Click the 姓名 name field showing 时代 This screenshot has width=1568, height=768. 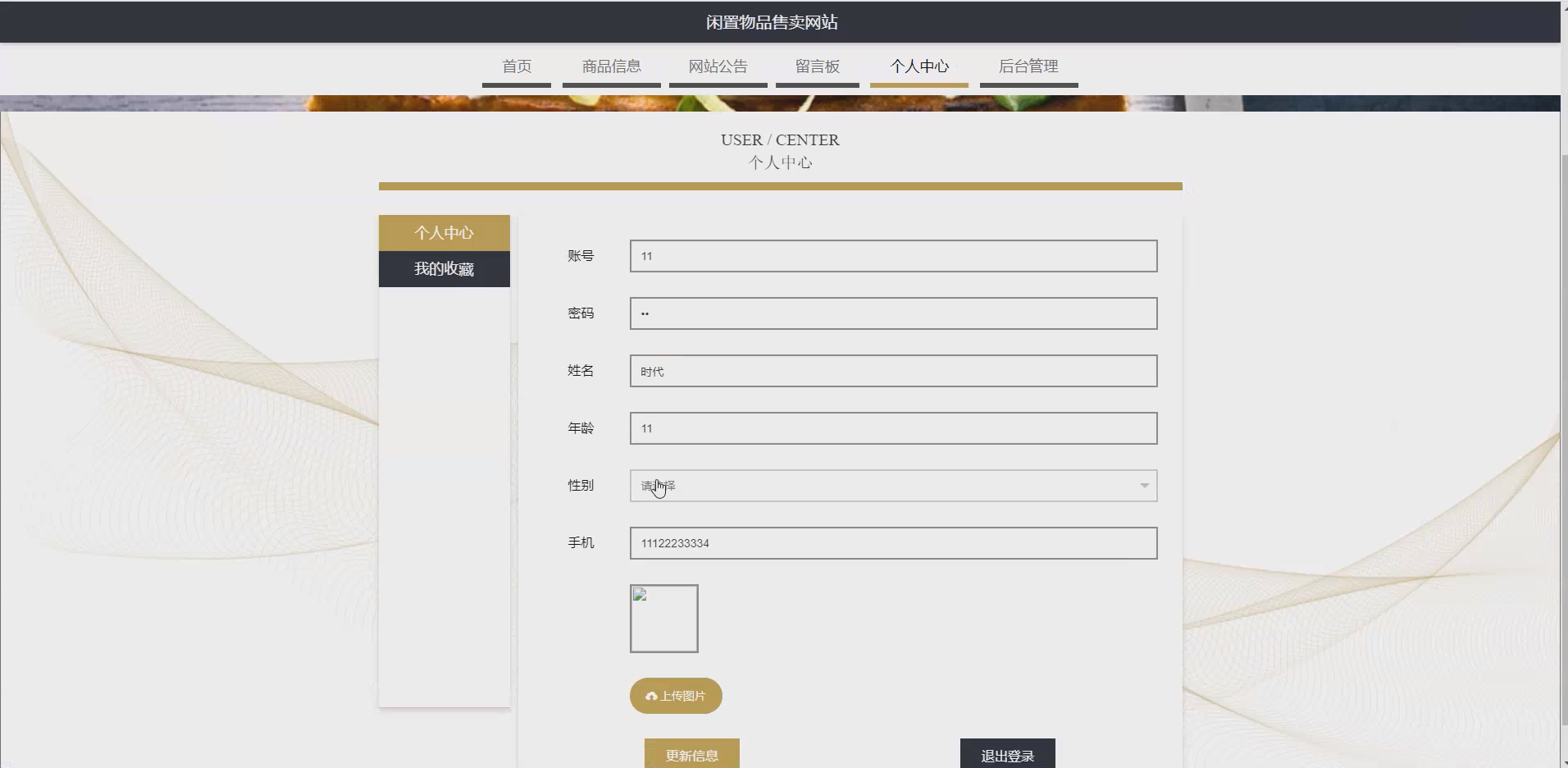(x=892, y=370)
